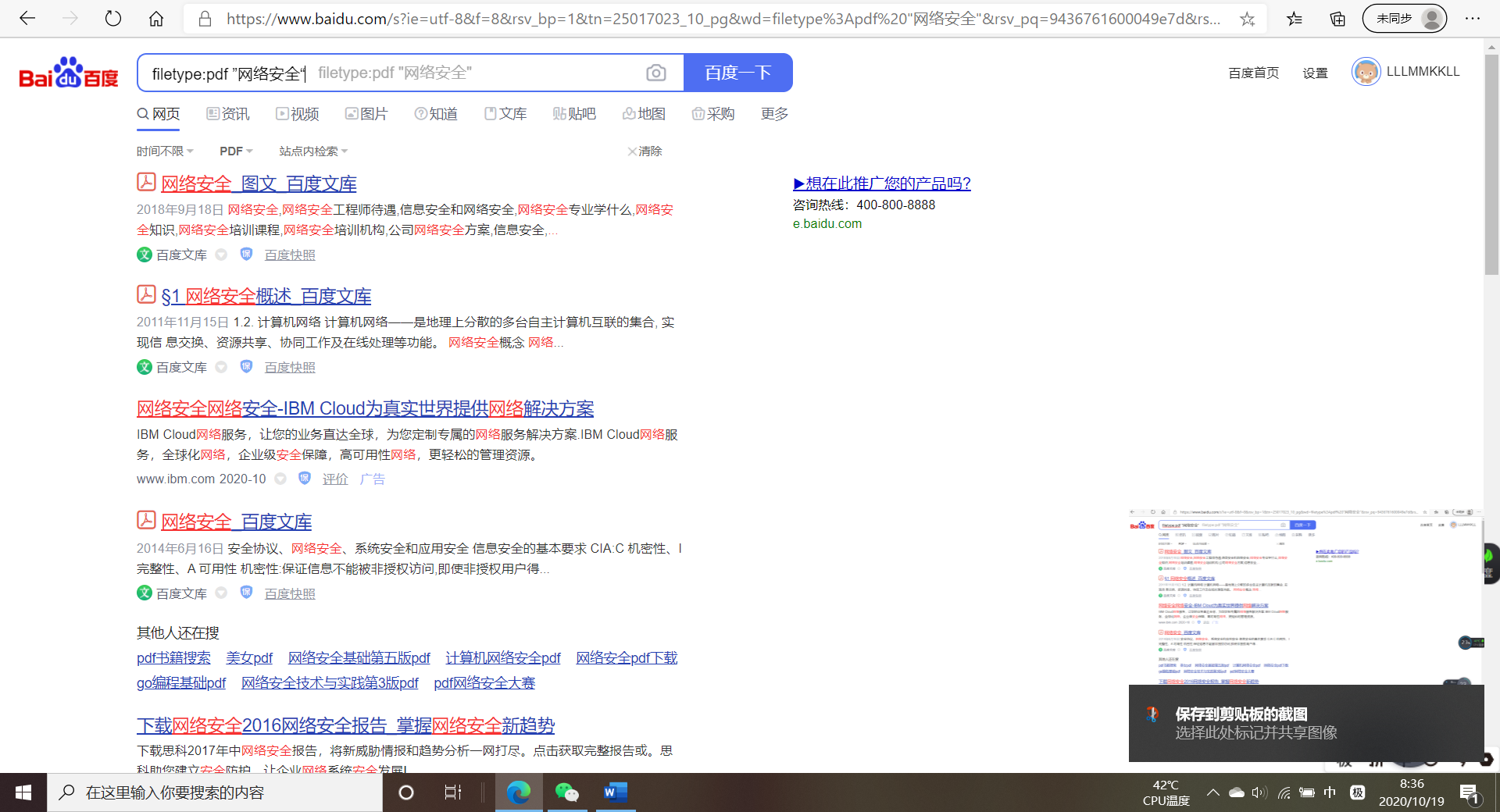The height and width of the screenshot is (812, 1500).
Task: Select the 网页 search tab
Action: pyautogui.click(x=159, y=114)
